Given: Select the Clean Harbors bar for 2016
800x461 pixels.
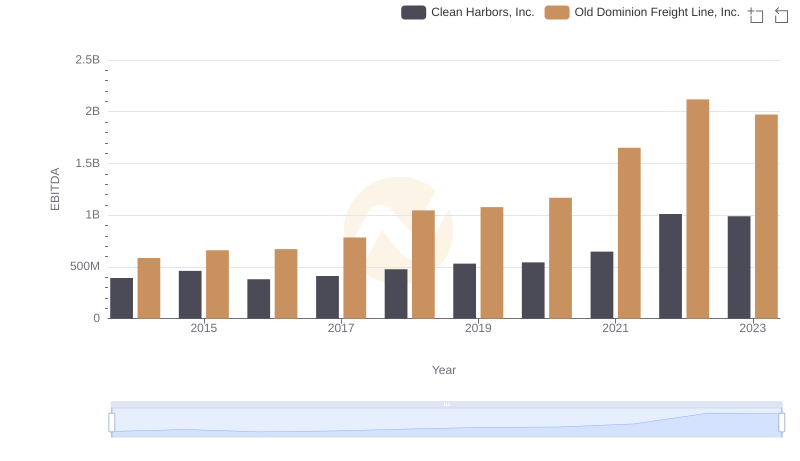Looking at the screenshot, I should (259, 299).
